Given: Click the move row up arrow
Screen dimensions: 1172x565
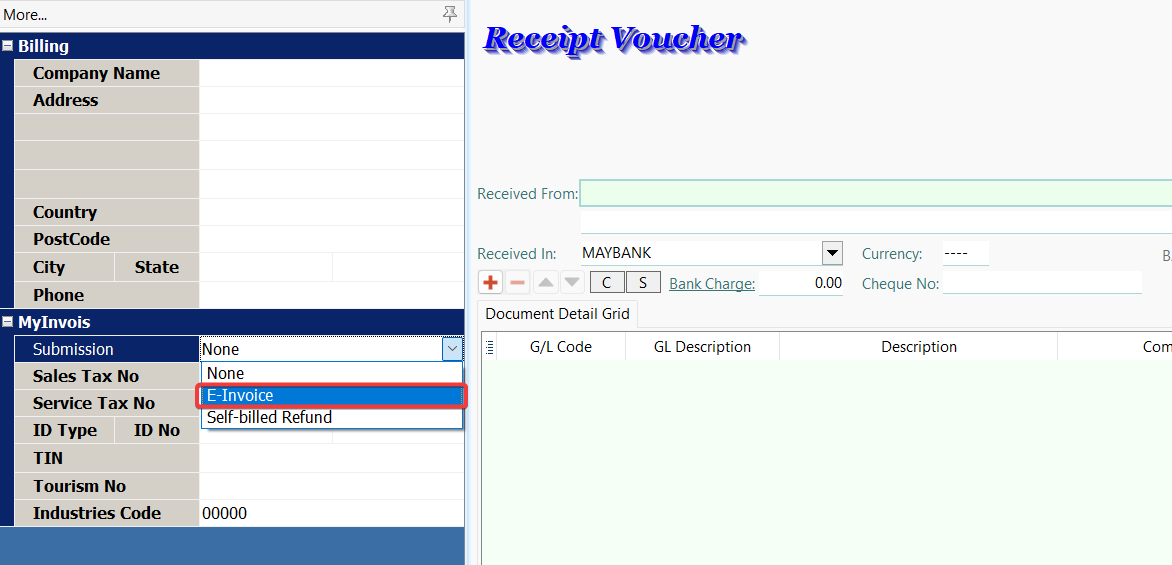Looking at the screenshot, I should 545,283.
